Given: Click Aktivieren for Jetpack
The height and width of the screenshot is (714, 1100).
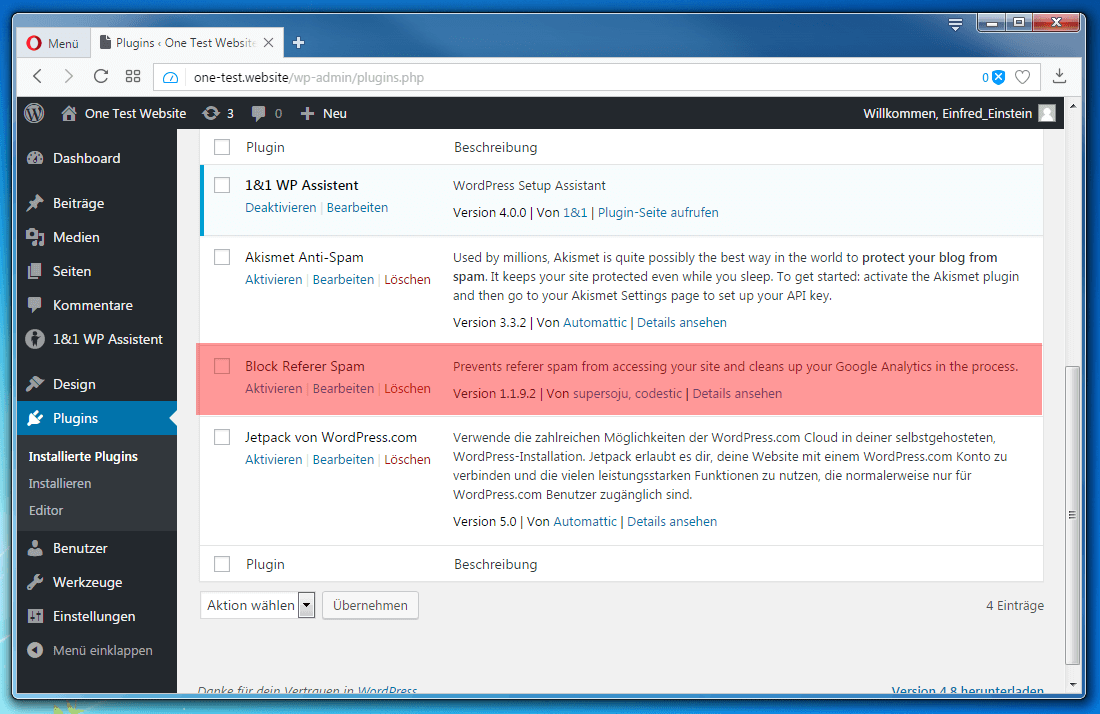Looking at the screenshot, I should point(274,459).
